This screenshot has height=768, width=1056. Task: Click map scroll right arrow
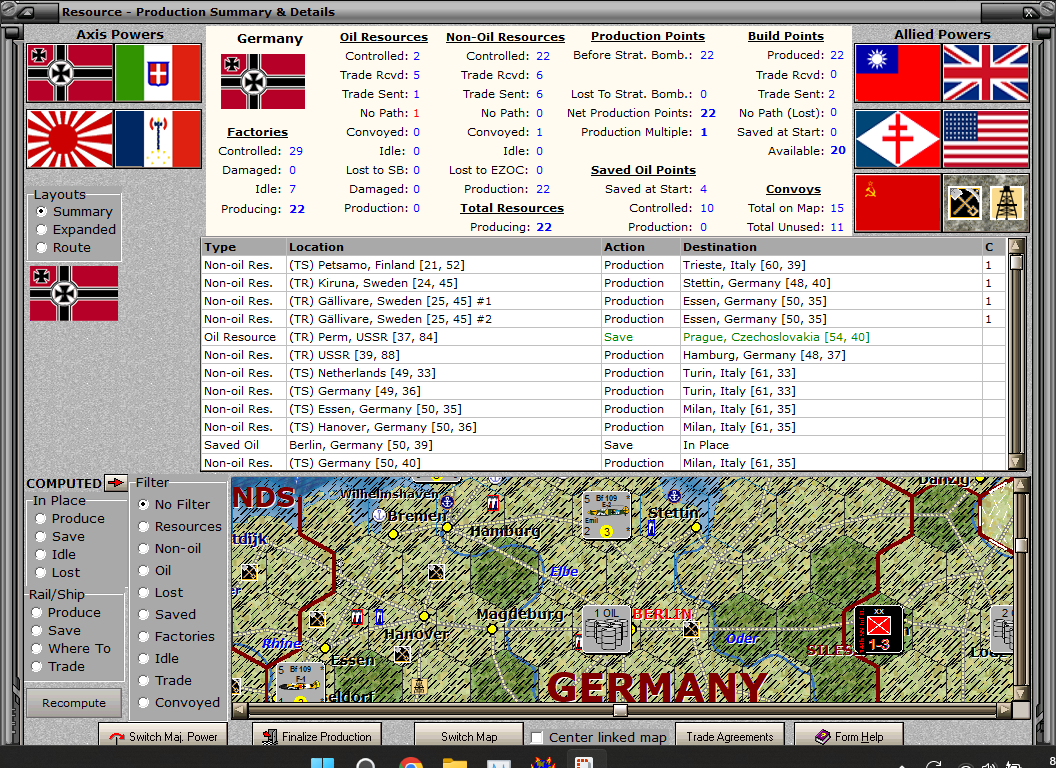[x=1004, y=710]
